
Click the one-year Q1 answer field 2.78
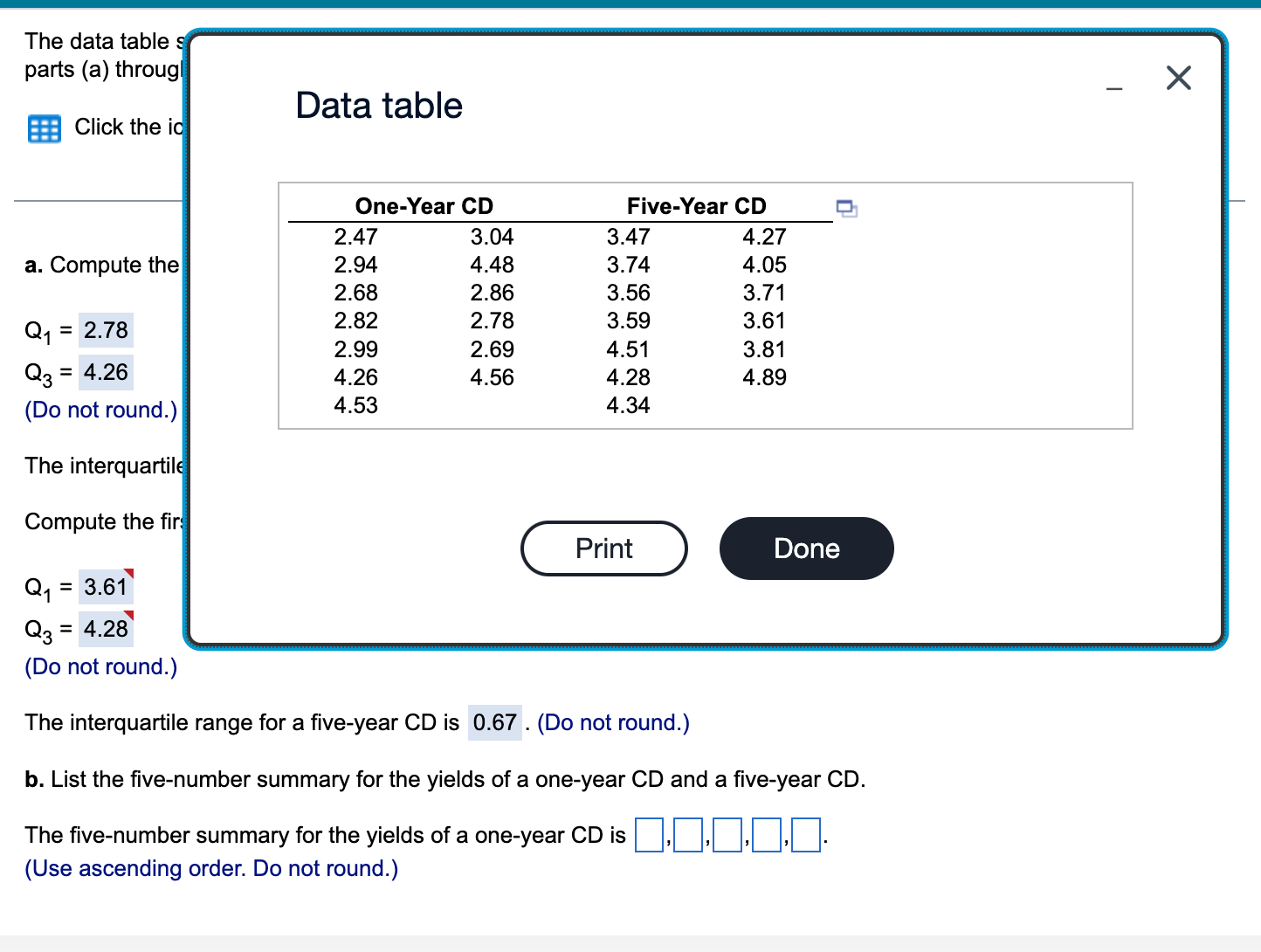[x=106, y=330]
